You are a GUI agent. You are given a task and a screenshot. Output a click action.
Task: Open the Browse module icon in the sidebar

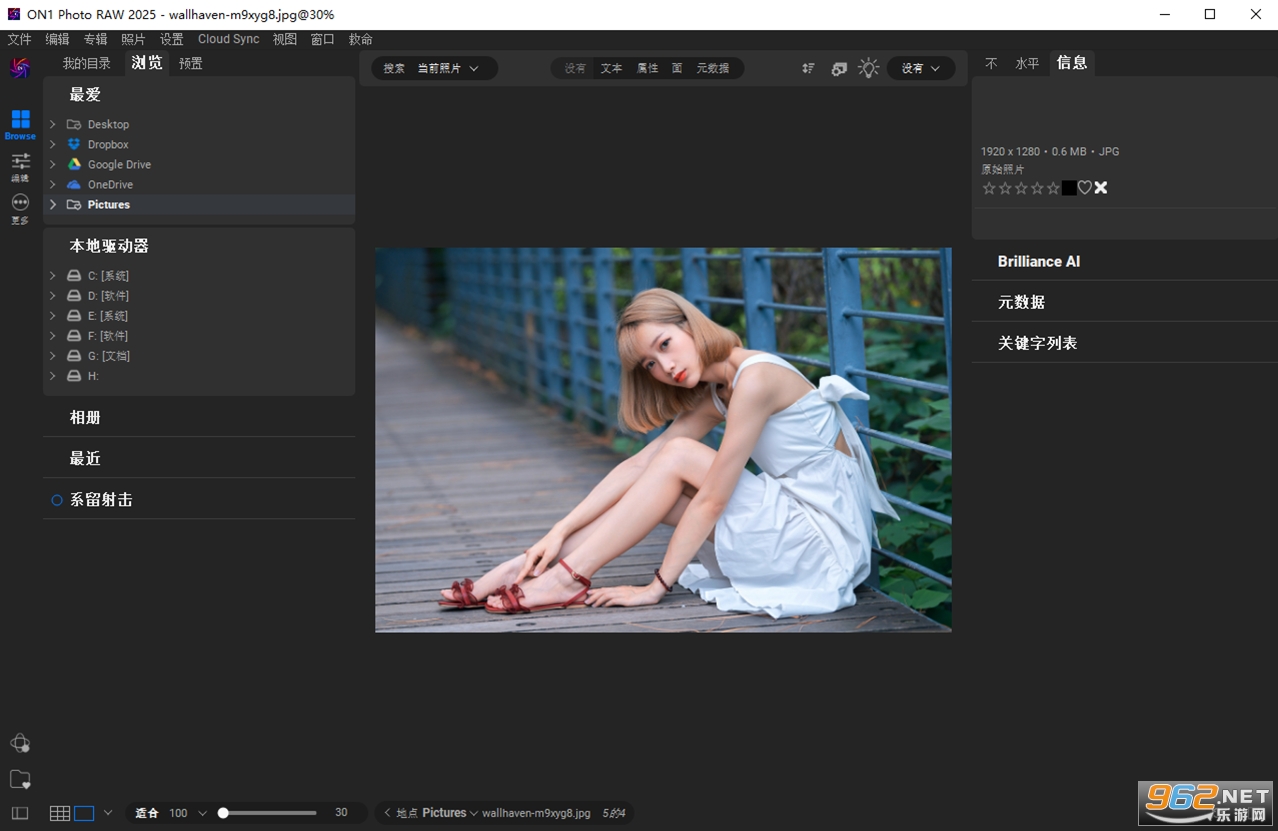(20, 124)
